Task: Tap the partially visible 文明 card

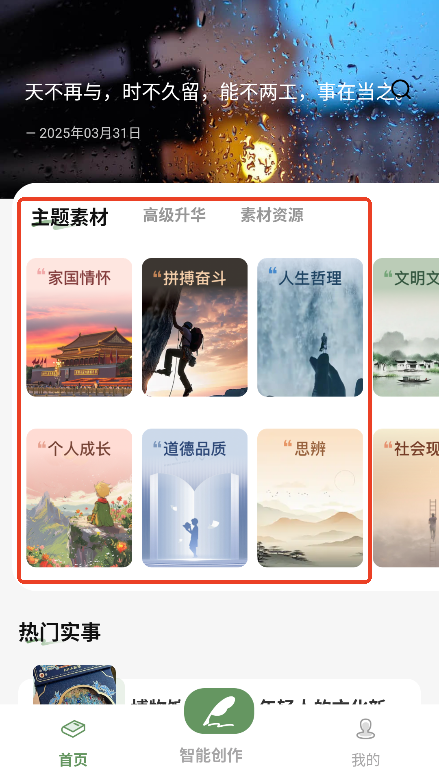Action: 406,327
